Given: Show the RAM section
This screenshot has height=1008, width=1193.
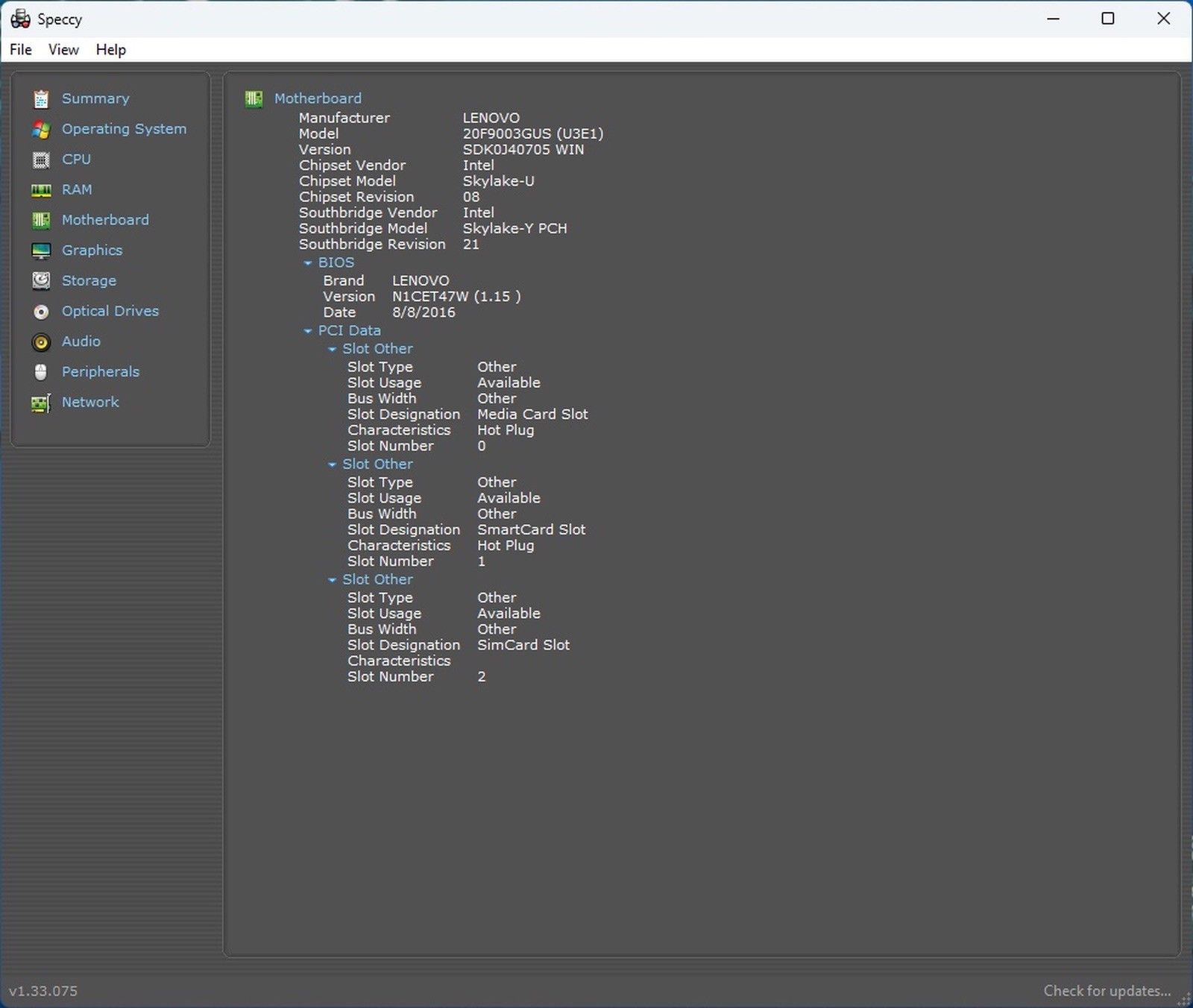Looking at the screenshot, I should (77, 189).
